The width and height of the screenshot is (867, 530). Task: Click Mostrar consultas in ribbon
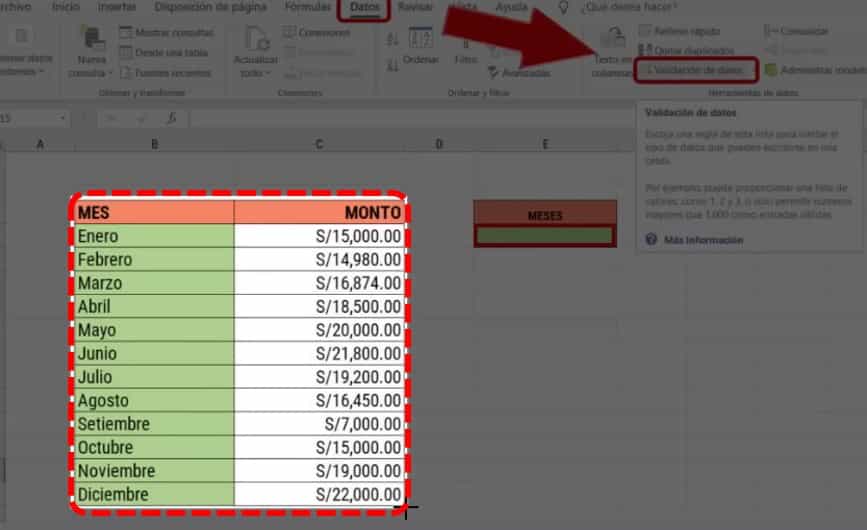point(172,33)
